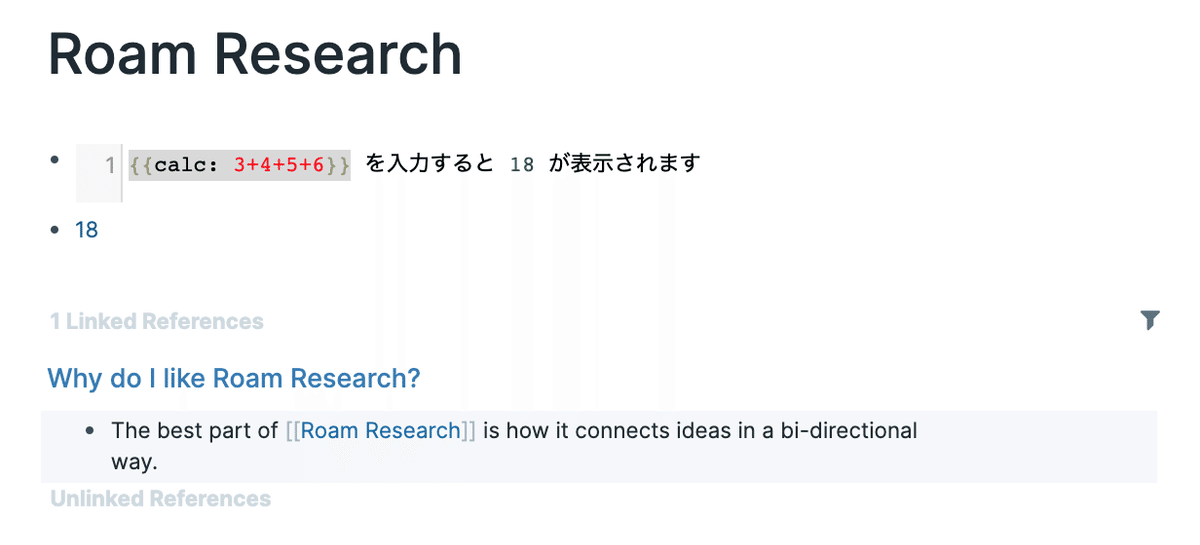The image size is (1200, 545).
Task: Expand the "Unlinked References" section
Action: pos(161,498)
